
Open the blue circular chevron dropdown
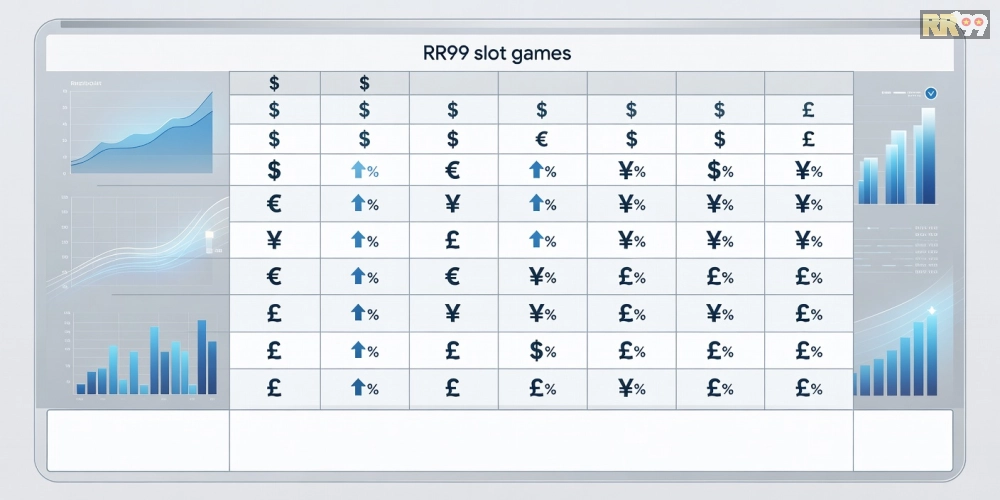tap(930, 94)
